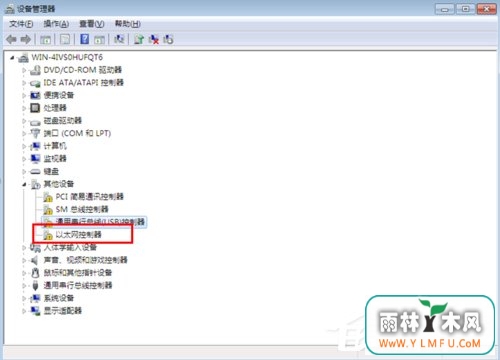Select the 声音、视频和游戏控制器 row
This screenshot has height=360, width=500.
point(78,260)
